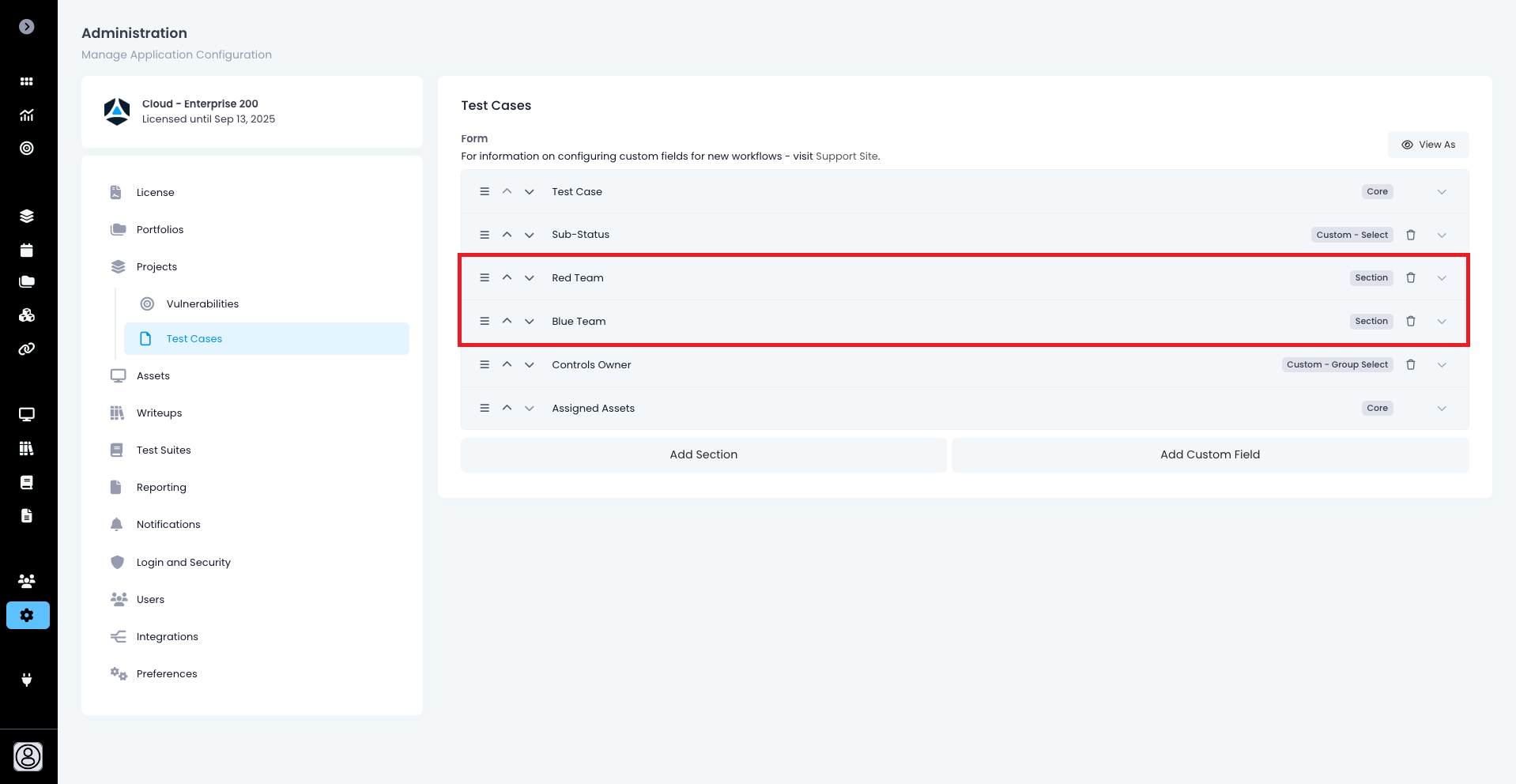Grab drag handle of Assigned Assets
Screen dimensions: 1516x784
pyautogui.click(x=485, y=408)
